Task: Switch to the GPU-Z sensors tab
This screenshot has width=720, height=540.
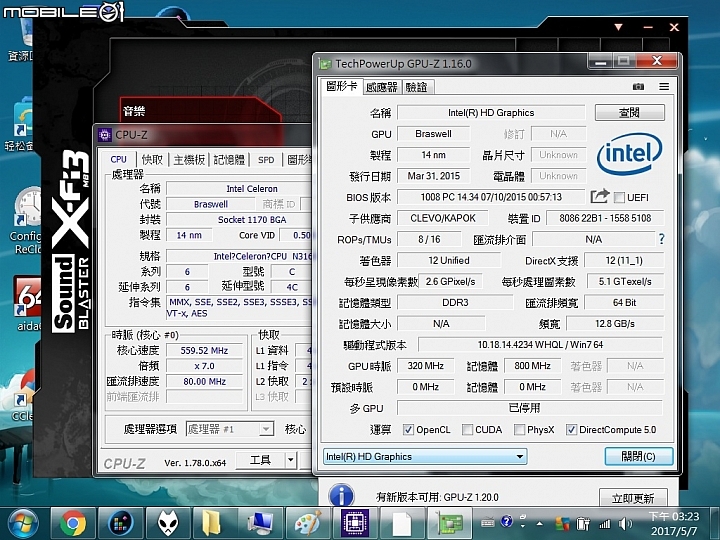Action: [x=381, y=87]
